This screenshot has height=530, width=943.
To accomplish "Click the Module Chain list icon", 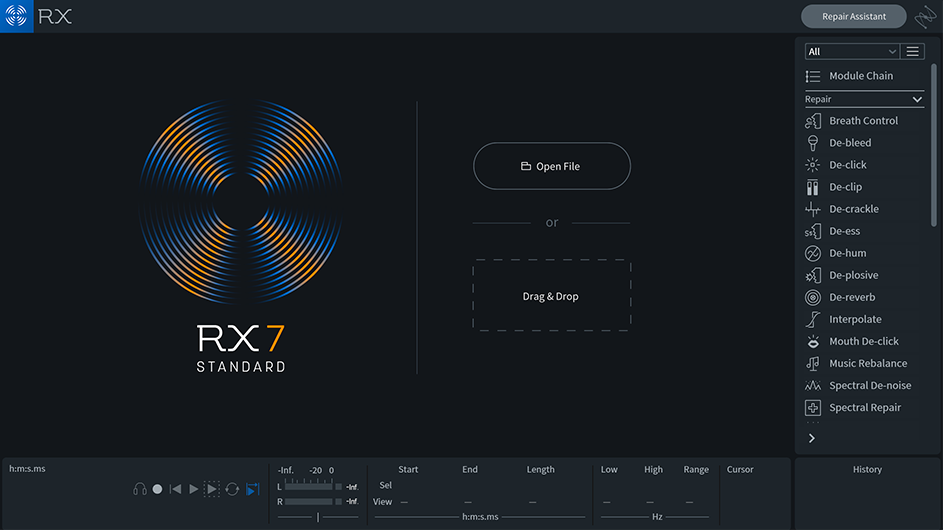I will (812, 76).
